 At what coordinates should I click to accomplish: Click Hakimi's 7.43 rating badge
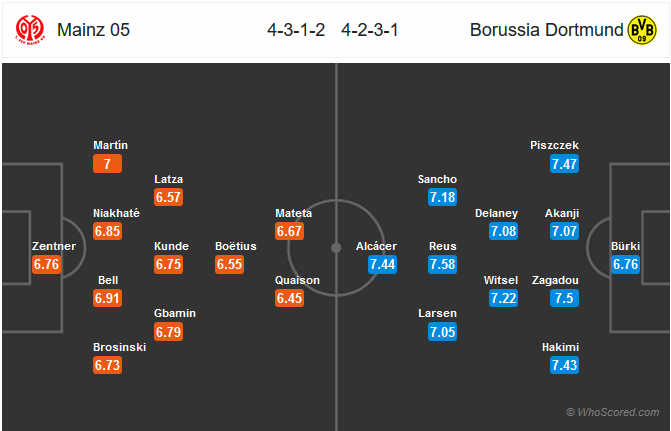pyautogui.click(x=564, y=365)
